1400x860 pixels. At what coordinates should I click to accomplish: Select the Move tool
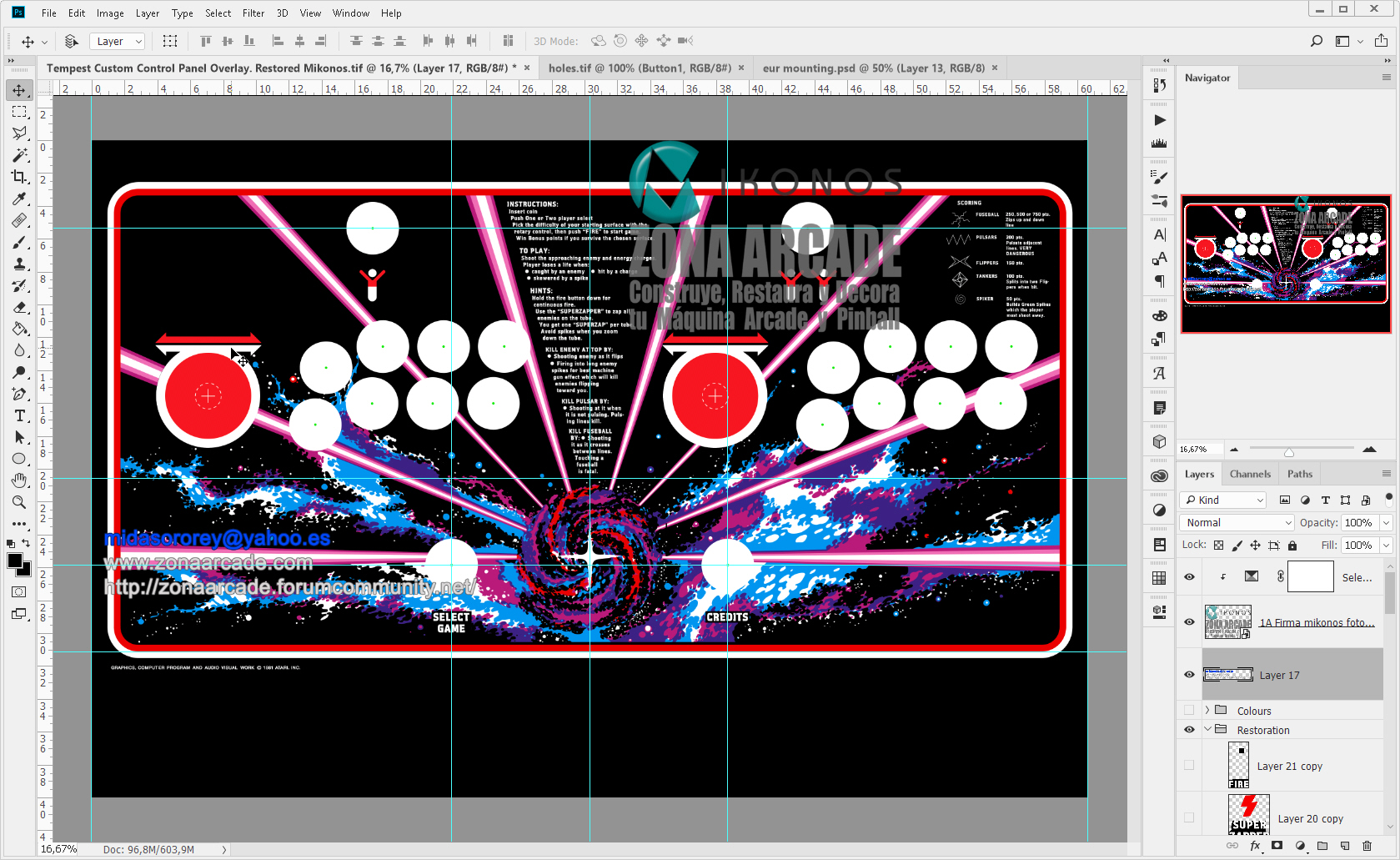click(x=19, y=90)
